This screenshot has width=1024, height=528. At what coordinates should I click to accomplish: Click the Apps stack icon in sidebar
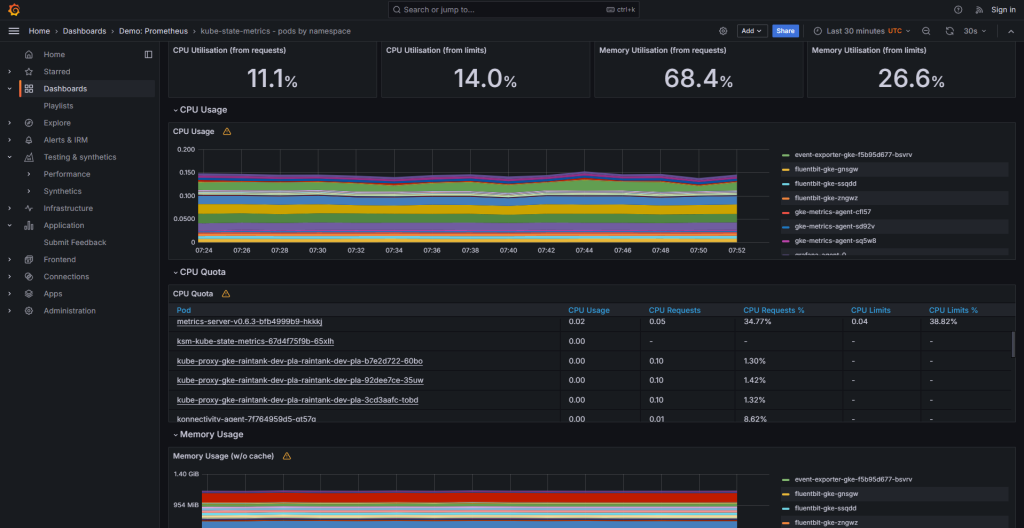(29, 293)
